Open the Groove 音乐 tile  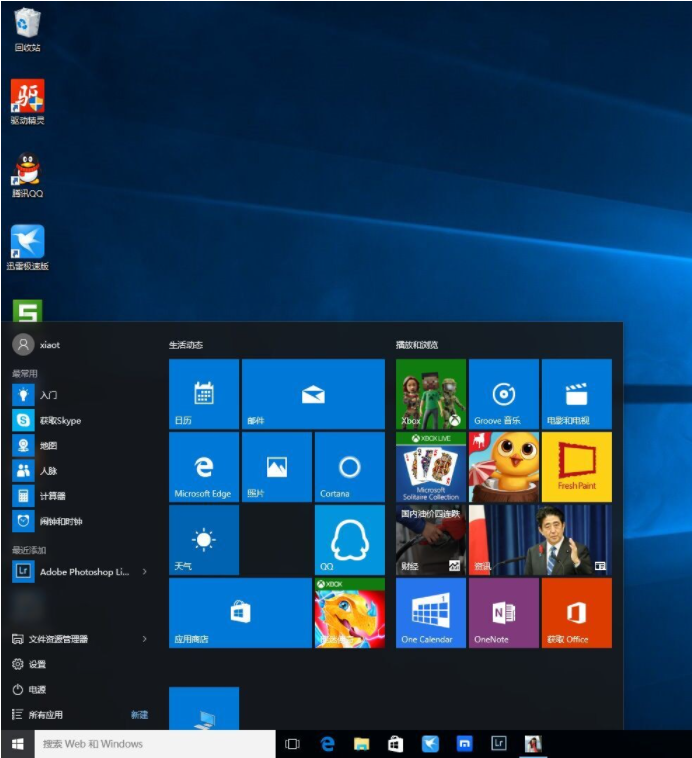[503, 394]
